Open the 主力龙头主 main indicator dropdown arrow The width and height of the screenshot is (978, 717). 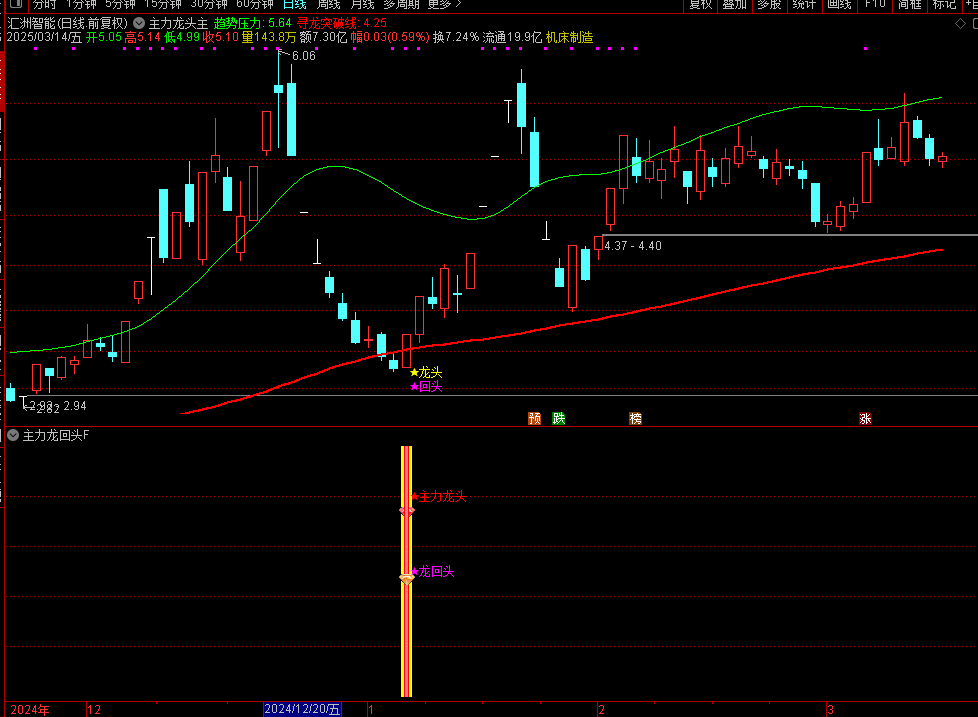tap(139, 23)
